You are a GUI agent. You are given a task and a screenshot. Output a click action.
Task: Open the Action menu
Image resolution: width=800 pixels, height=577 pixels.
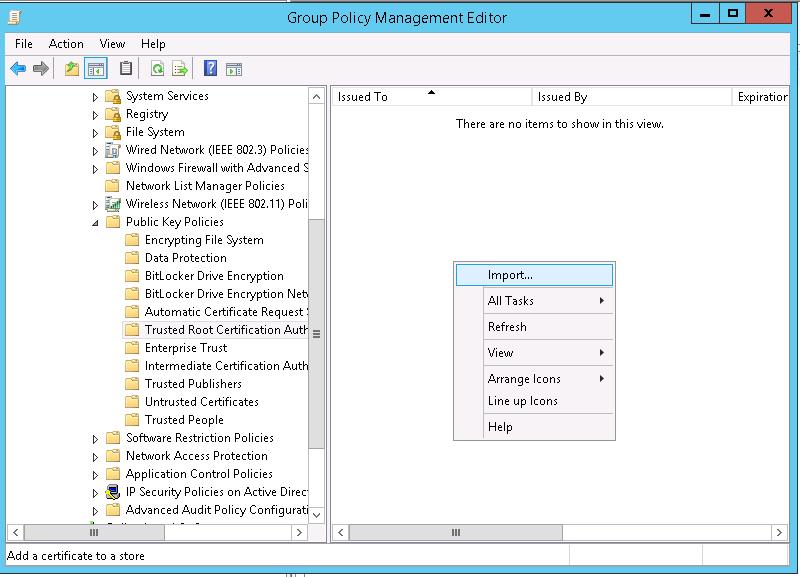coord(65,43)
